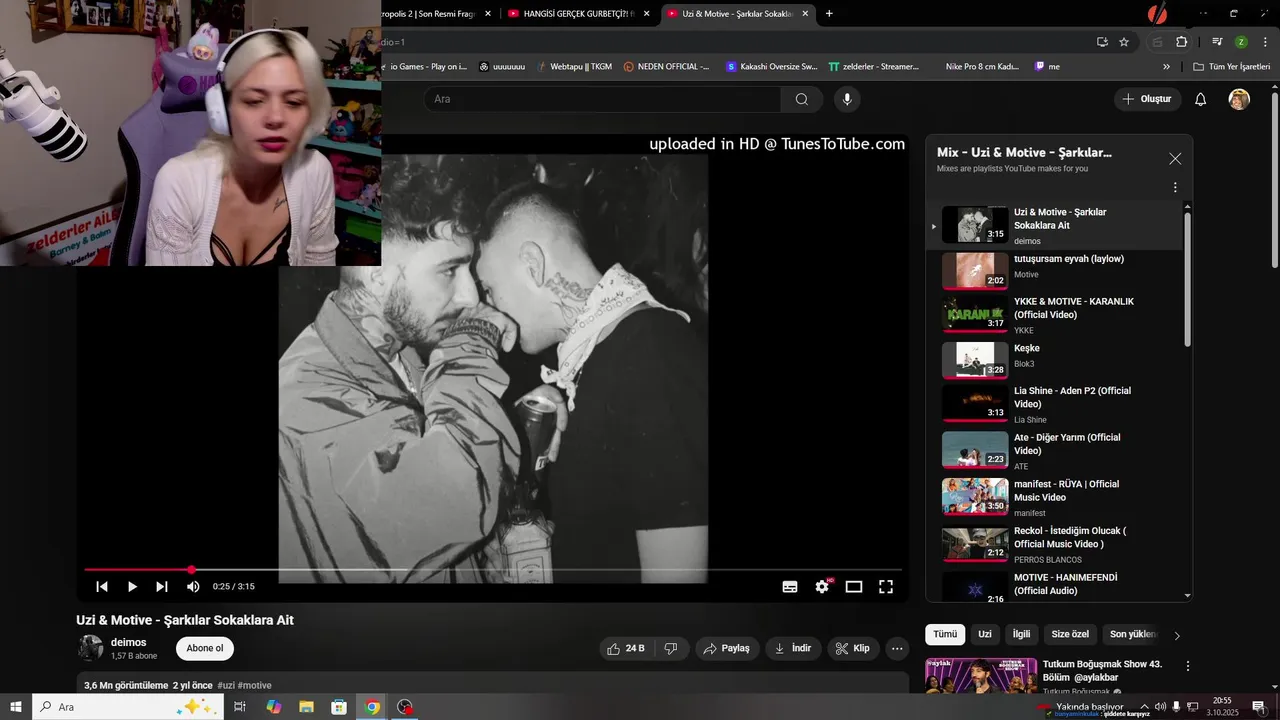Dislike the video

coord(671,648)
